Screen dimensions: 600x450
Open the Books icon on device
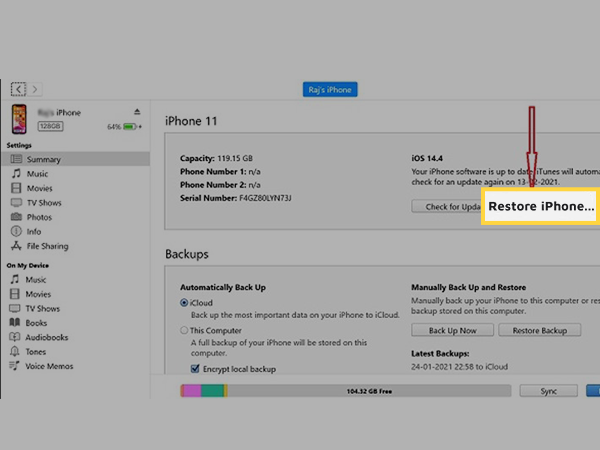pos(15,323)
